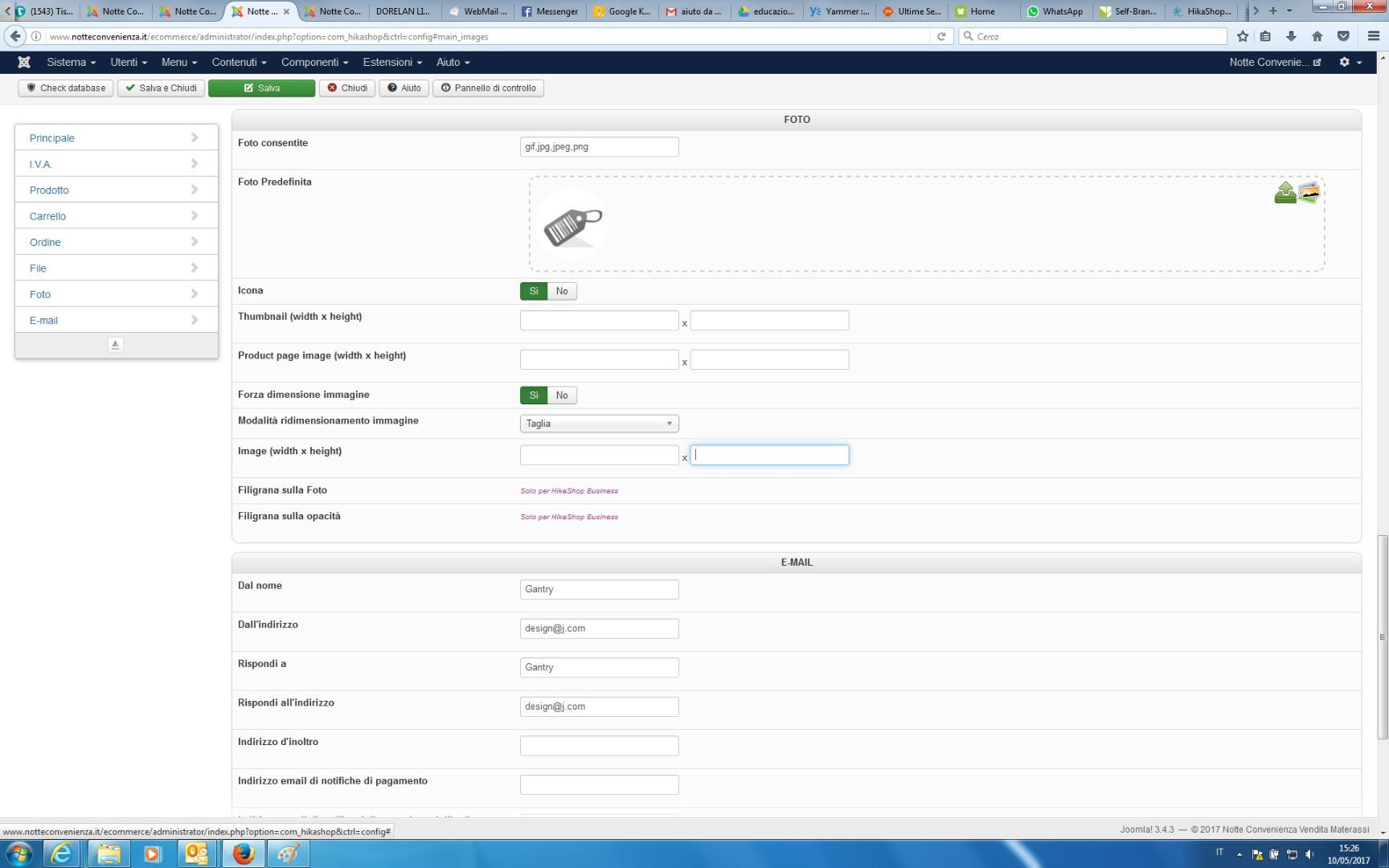Show bookmarks list icon in Firefox toolbar

click(1265, 36)
